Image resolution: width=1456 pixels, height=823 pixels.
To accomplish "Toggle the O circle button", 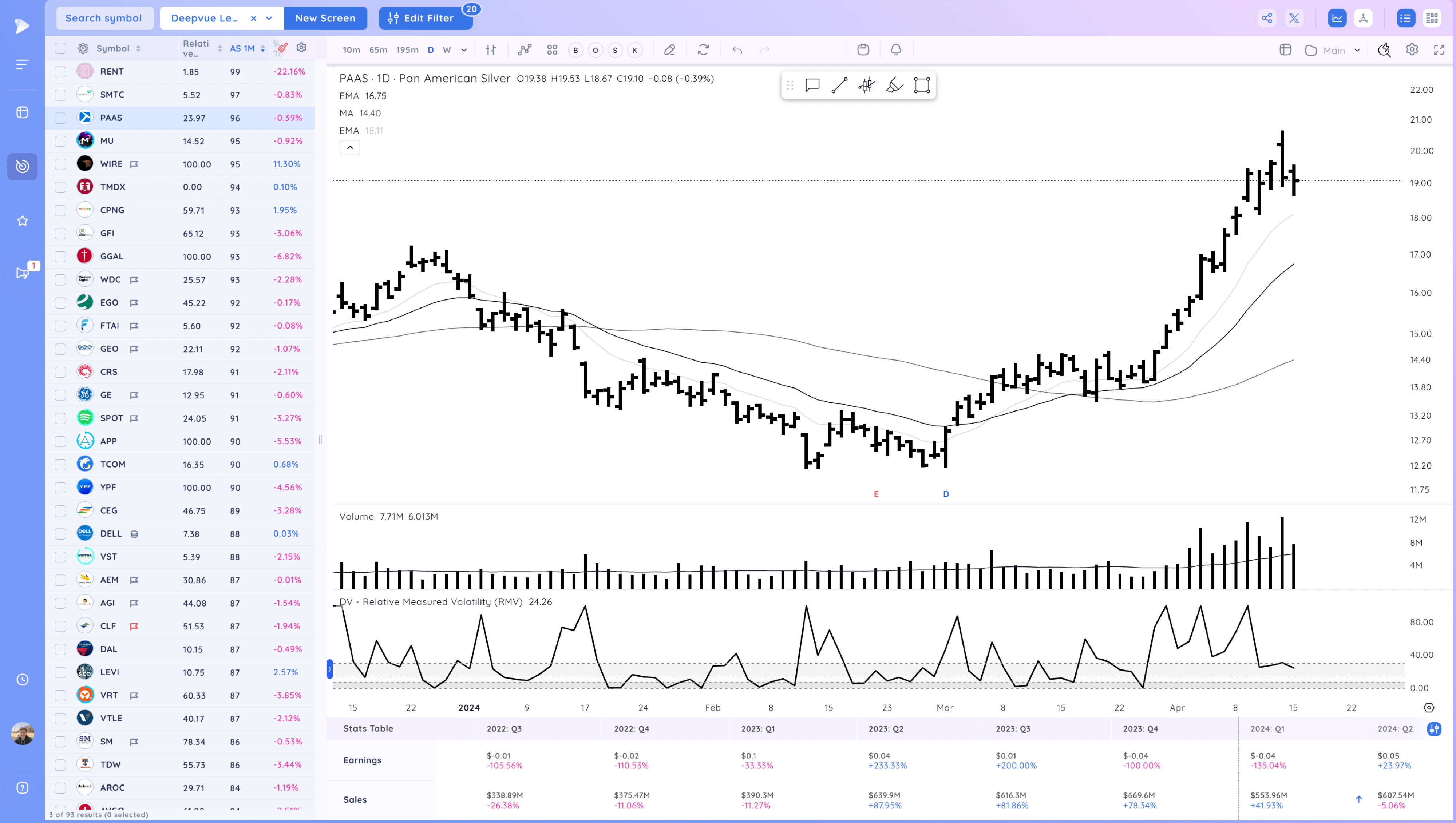I will [596, 50].
